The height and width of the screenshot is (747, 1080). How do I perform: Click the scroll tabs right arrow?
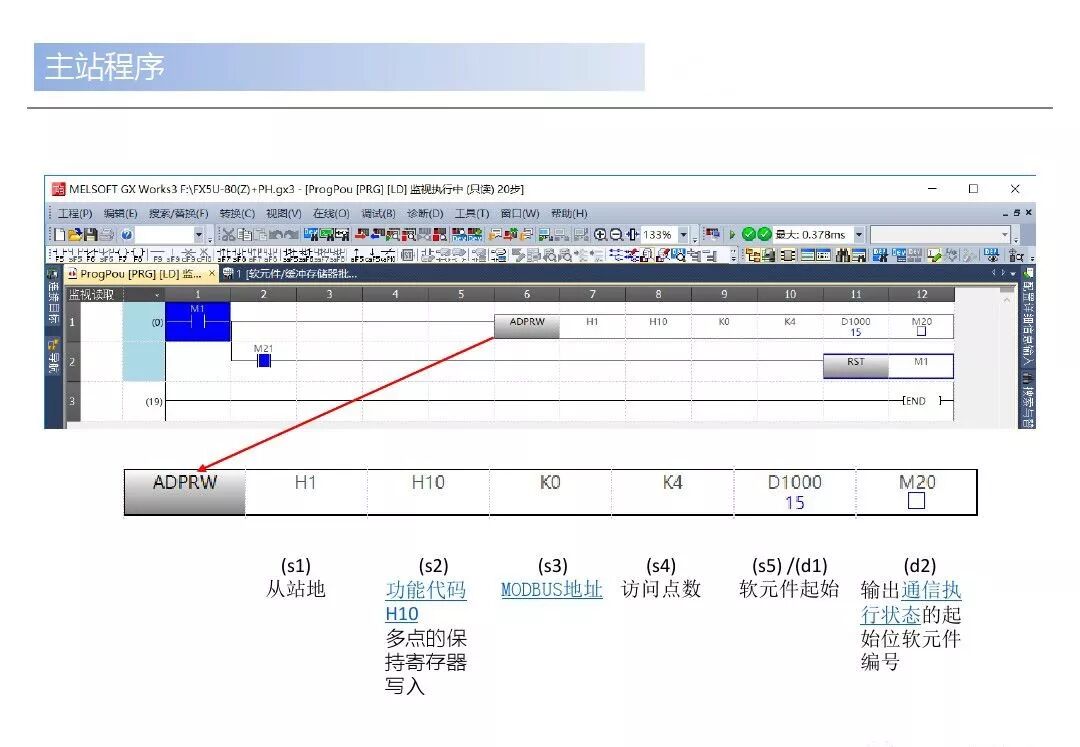tap(1003, 273)
